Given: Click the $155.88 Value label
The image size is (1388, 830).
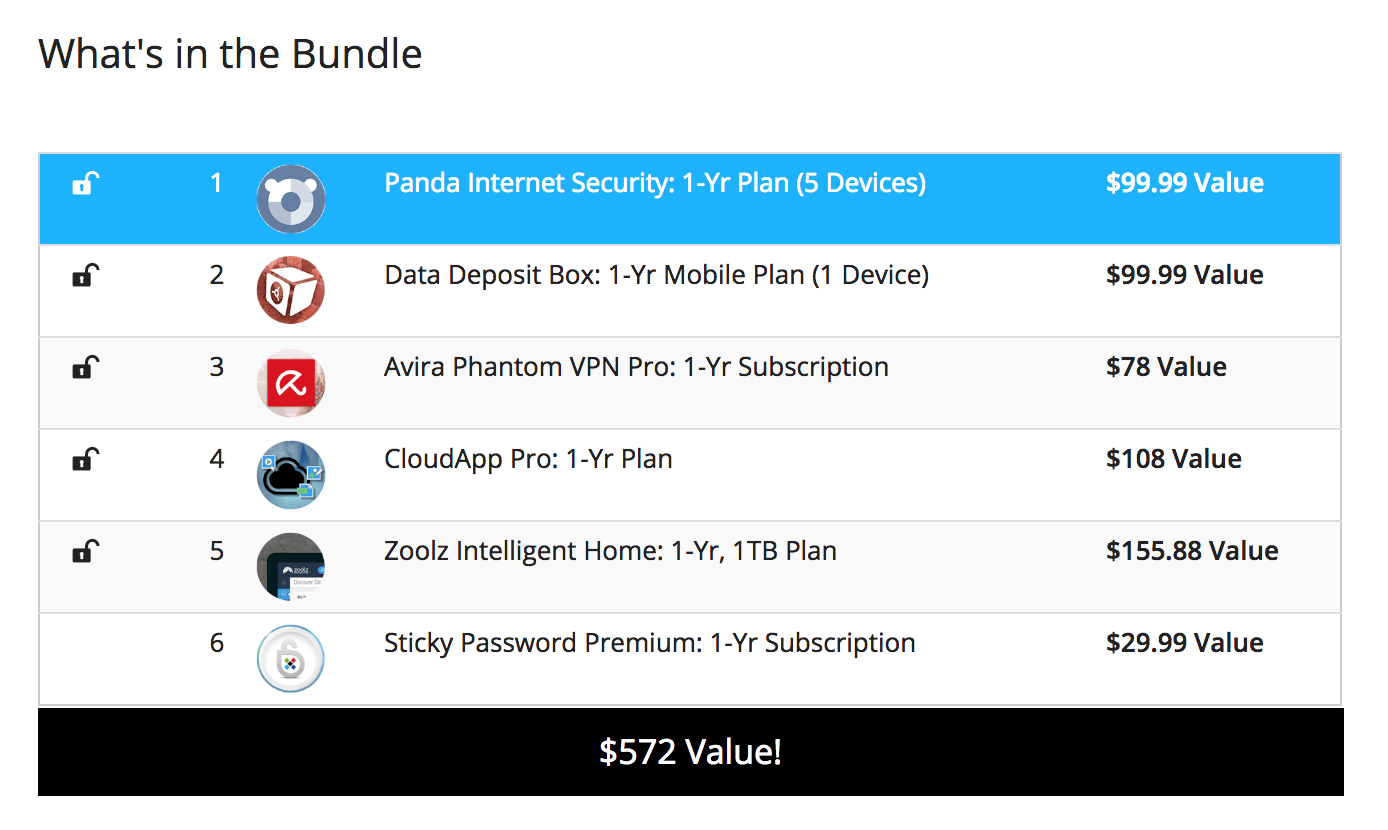Looking at the screenshot, I should click(x=1192, y=551).
